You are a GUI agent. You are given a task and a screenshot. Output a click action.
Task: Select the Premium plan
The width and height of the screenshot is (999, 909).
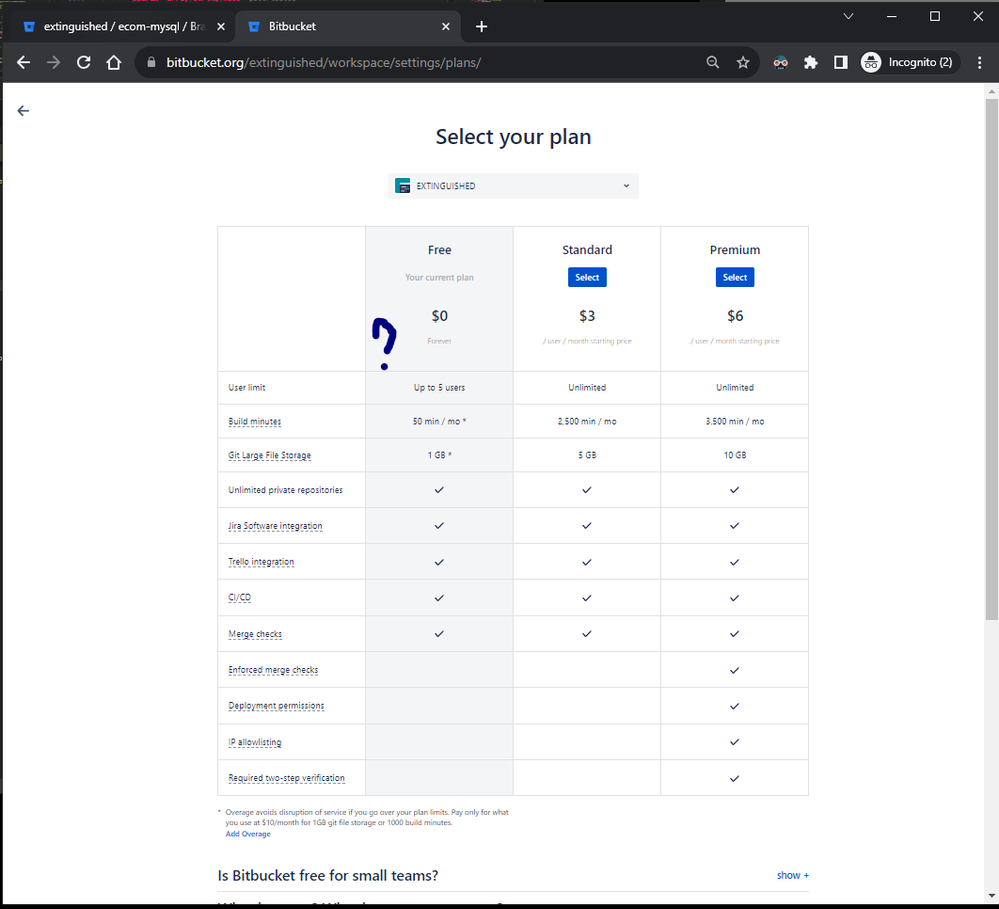pos(735,277)
